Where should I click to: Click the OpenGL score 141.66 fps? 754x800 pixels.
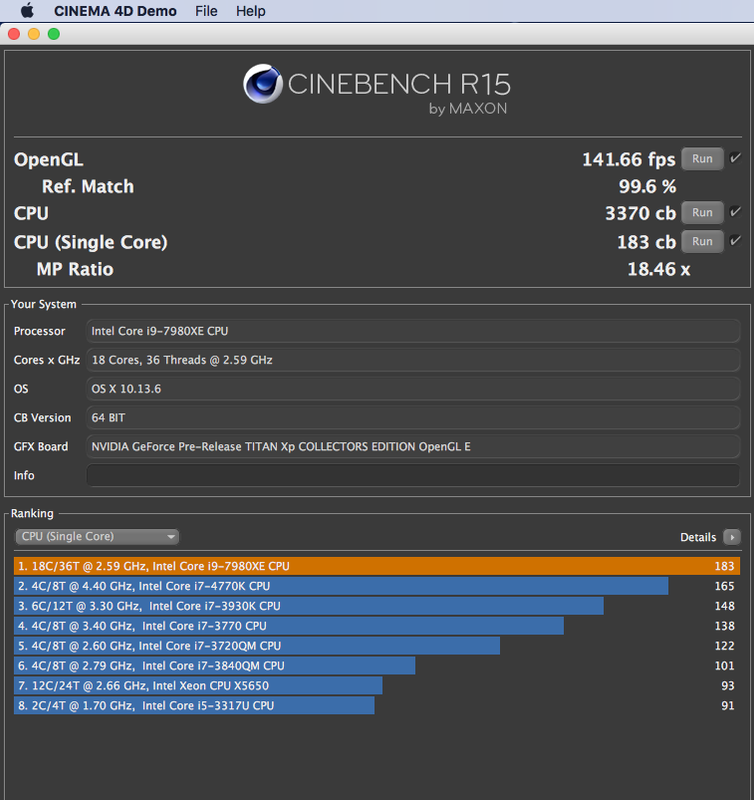629,160
